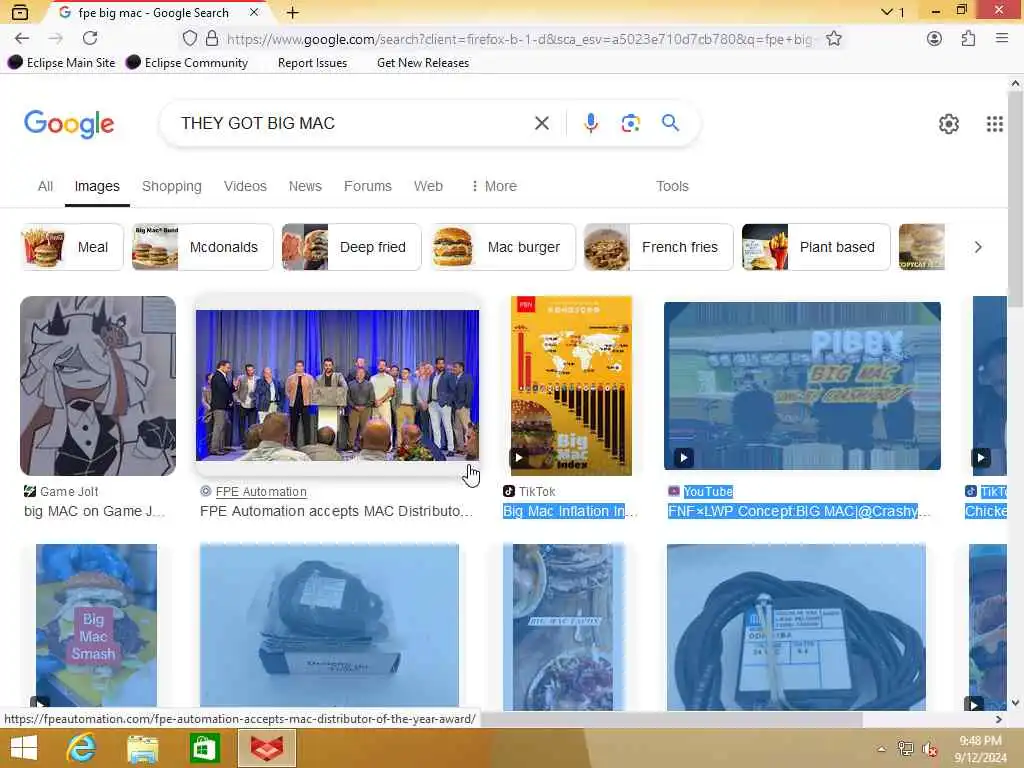1024x768 pixels.
Task: Open the Windows Start button
Action: pyautogui.click(x=24, y=748)
